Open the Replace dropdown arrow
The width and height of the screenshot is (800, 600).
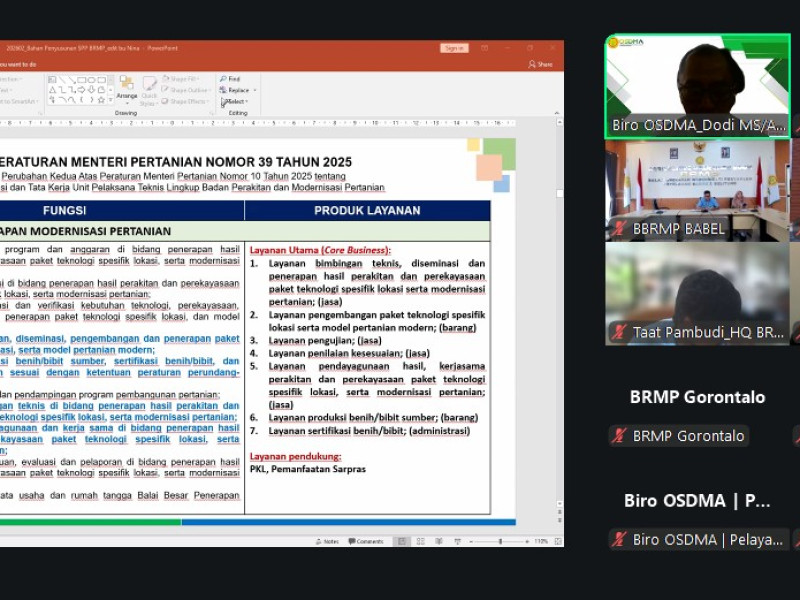(x=254, y=90)
